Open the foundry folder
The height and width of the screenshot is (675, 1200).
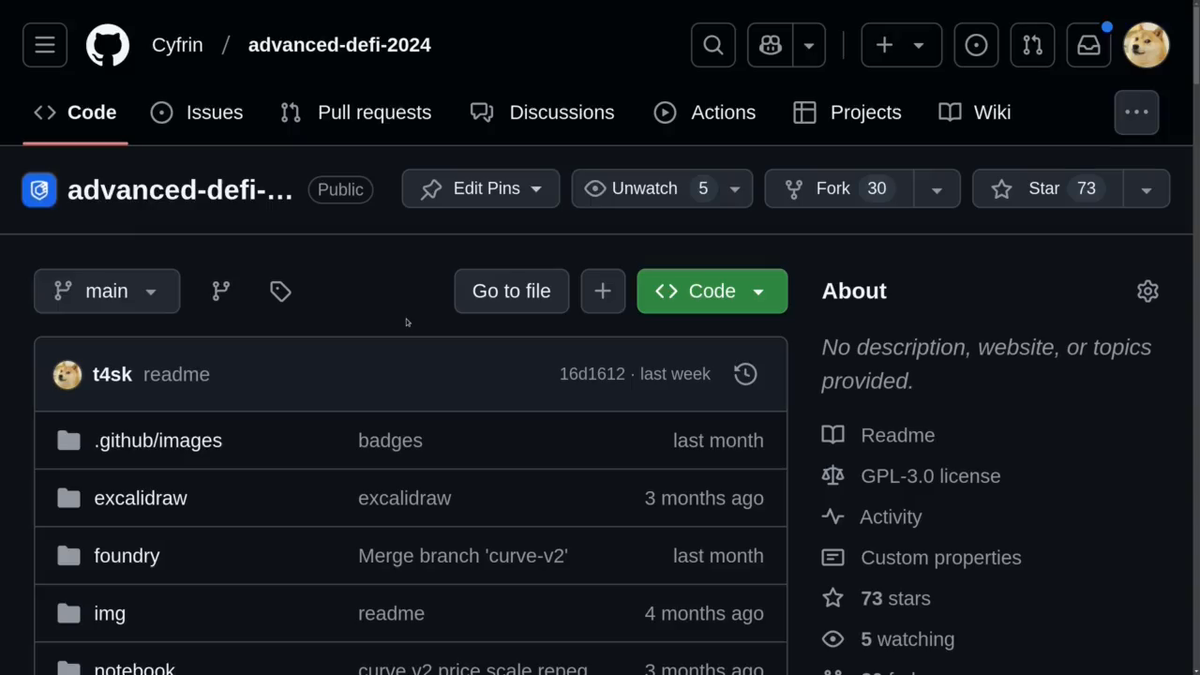point(127,556)
